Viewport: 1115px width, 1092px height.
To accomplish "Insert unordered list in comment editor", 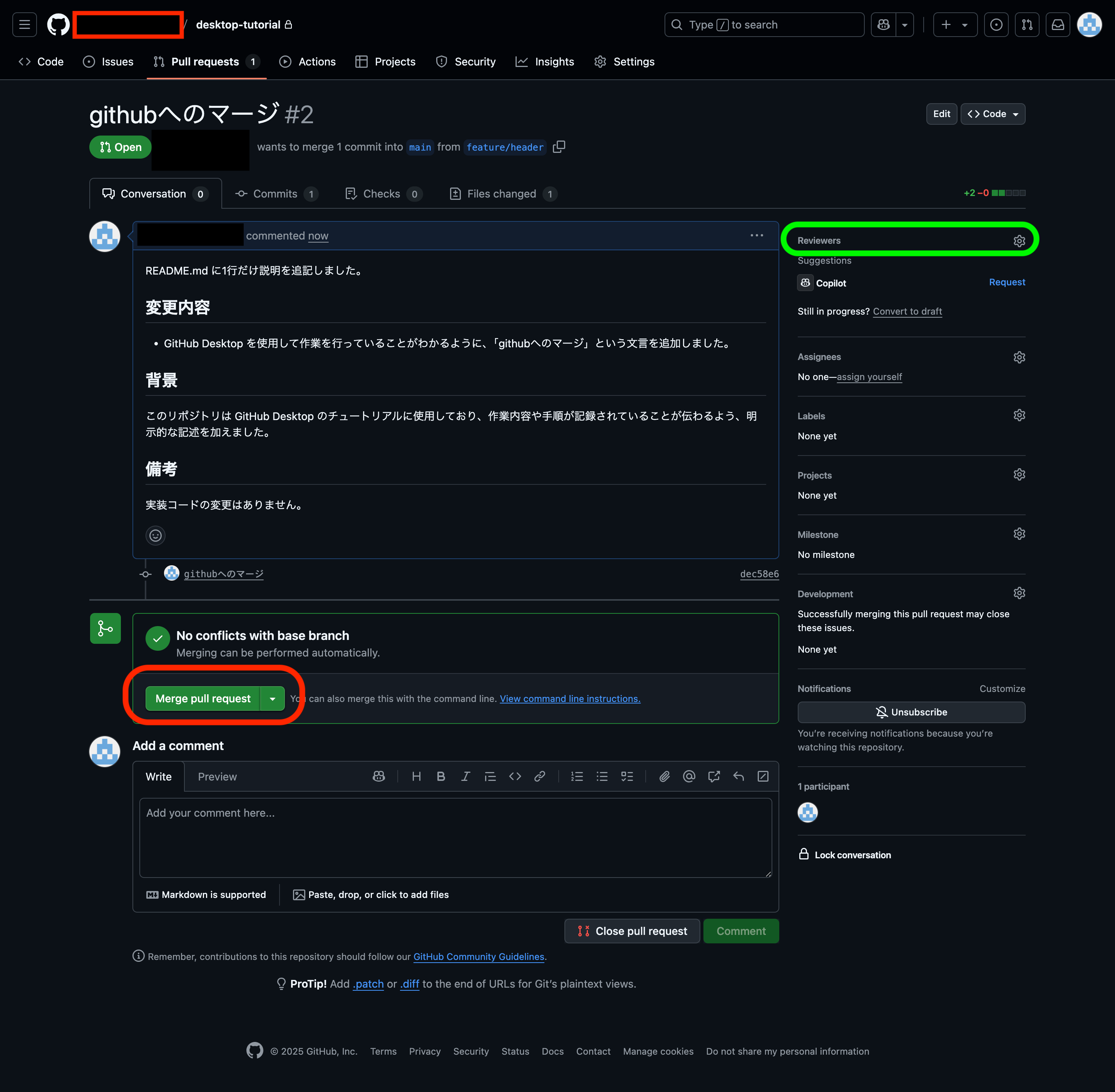I will (602, 777).
